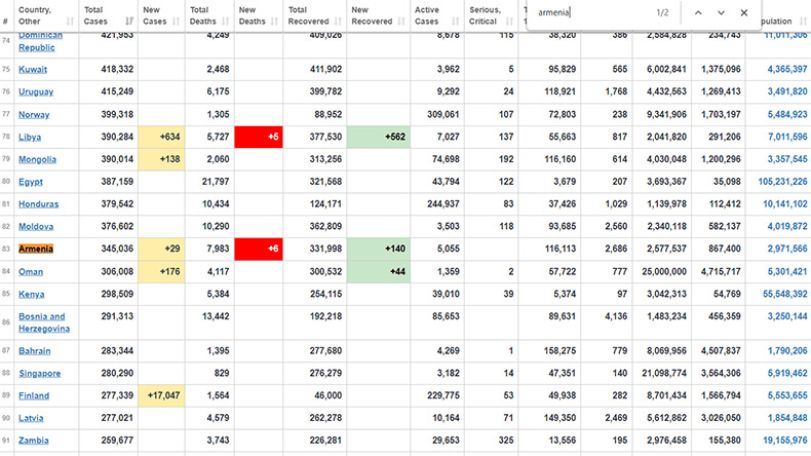
Task: Sort by Serious, Critical column icon
Action: tap(509, 21)
